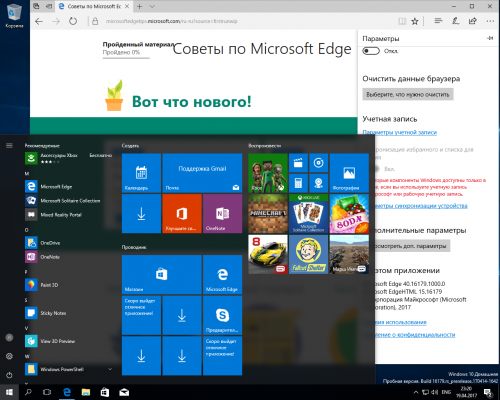Expand the Windows PowerShell folder
500x400 pixels.
pos(68,369)
